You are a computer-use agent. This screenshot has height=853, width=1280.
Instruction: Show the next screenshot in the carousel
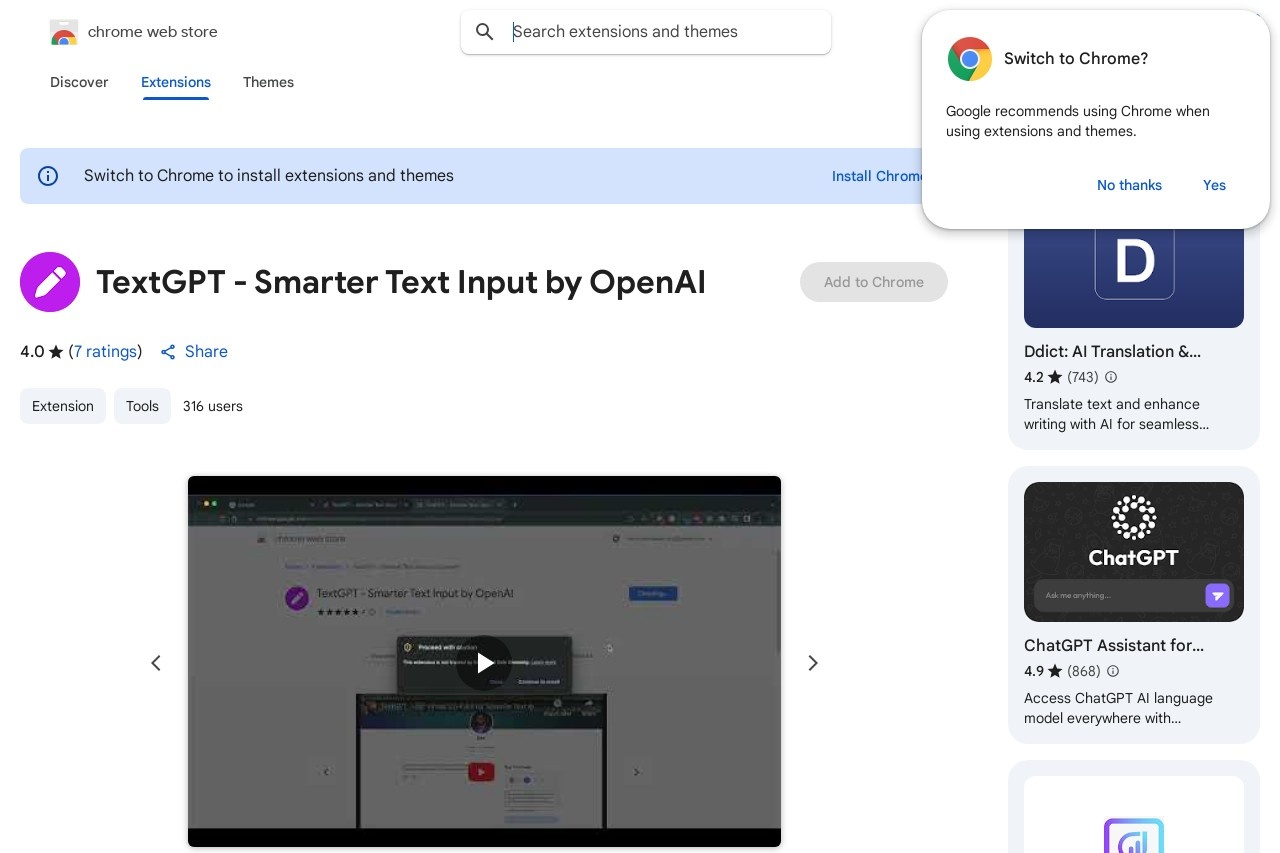coord(813,663)
